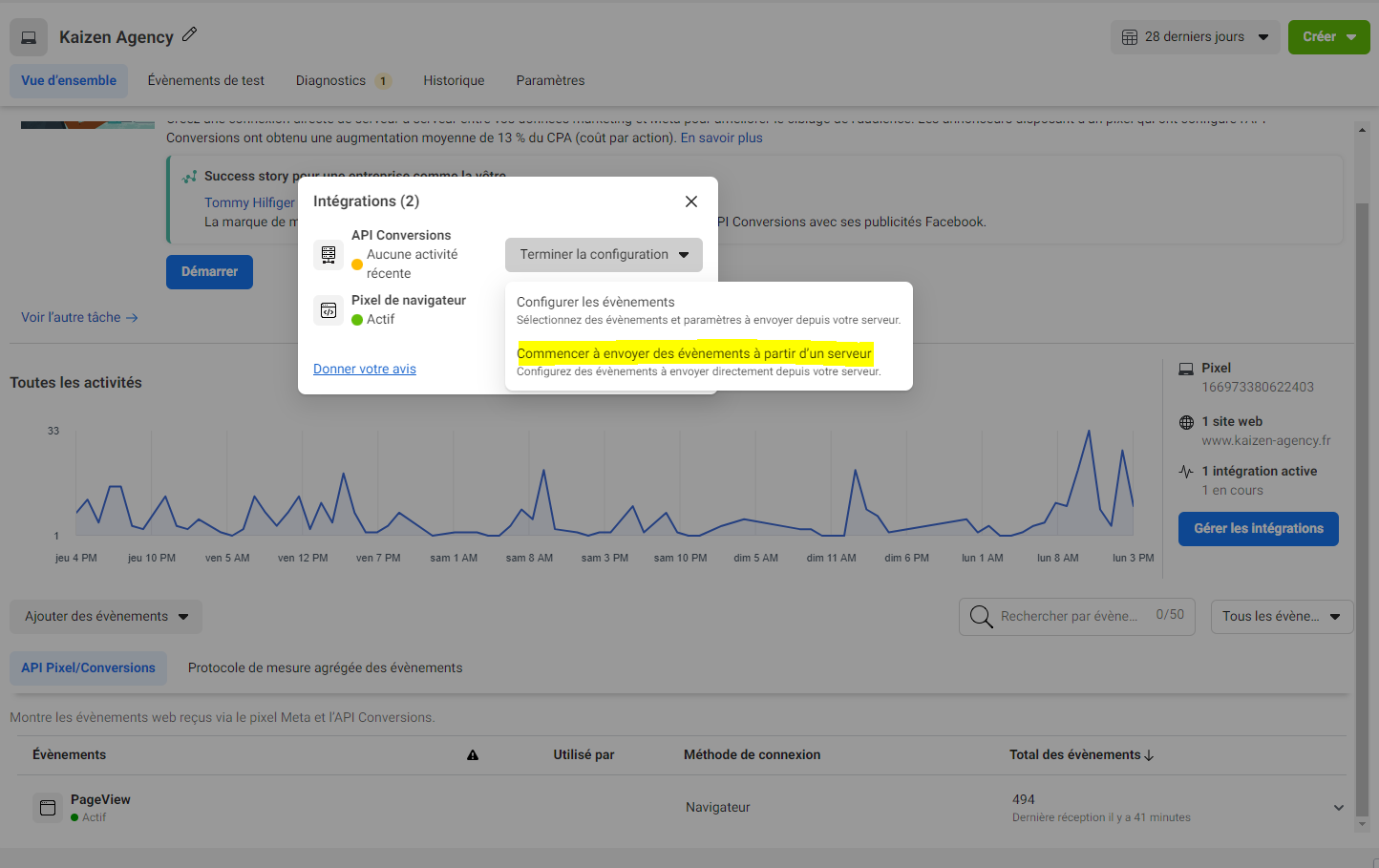Image resolution: width=1379 pixels, height=868 pixels.
Task: Click the PageView event name
Action: (x=100, y=800)
